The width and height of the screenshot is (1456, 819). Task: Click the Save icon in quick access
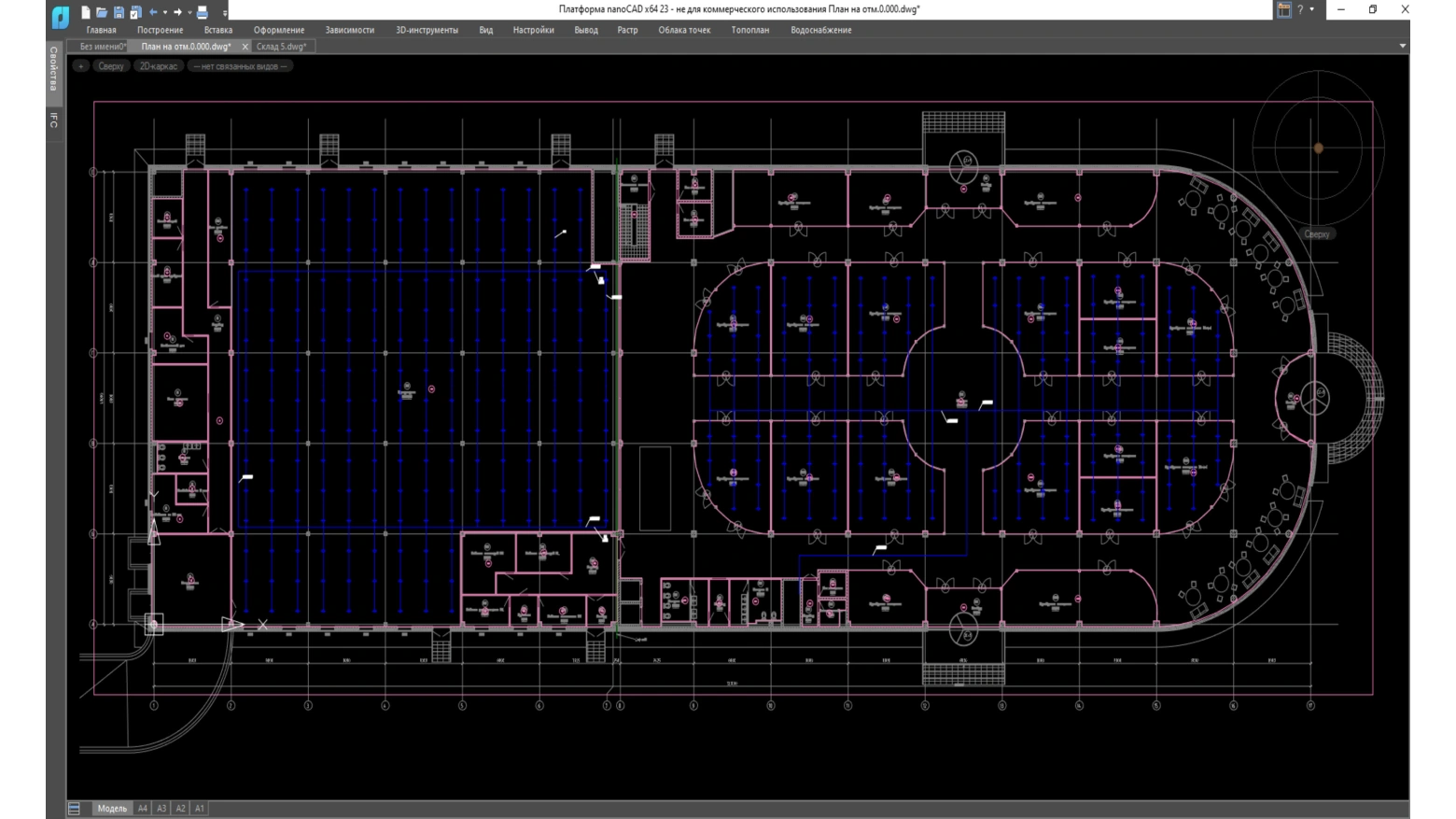(119, 12)
